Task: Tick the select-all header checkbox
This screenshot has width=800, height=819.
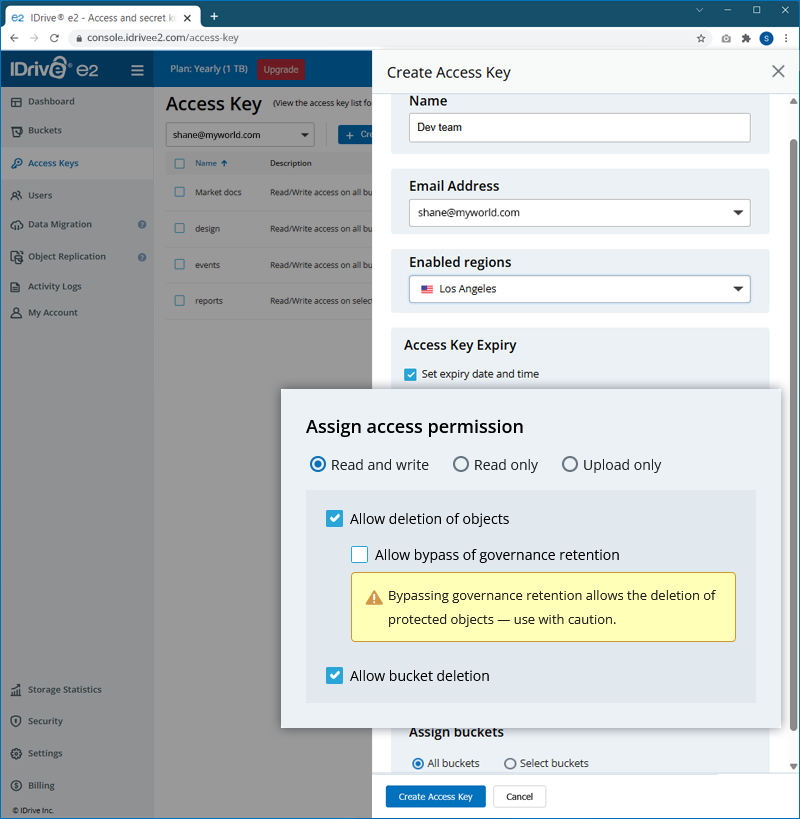Action: (180, 163)
